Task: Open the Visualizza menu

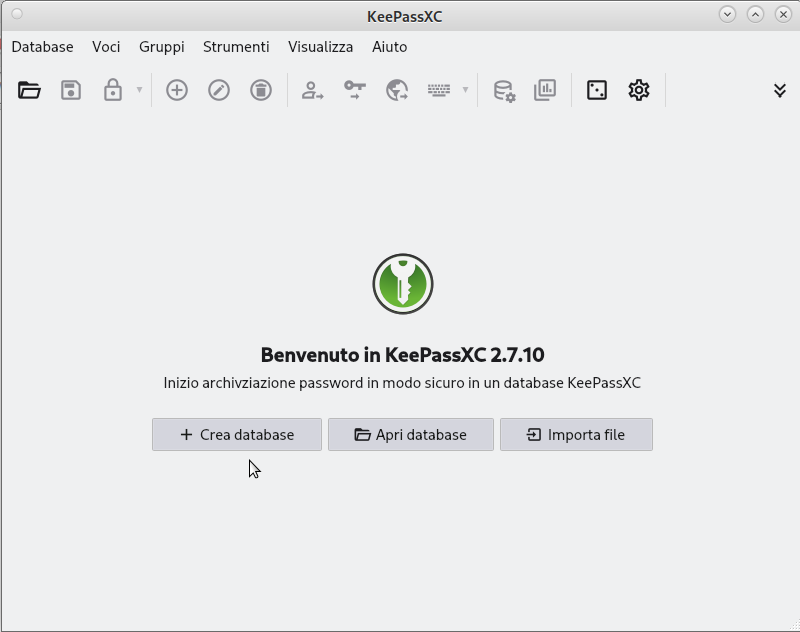Action: coord(320,47)
